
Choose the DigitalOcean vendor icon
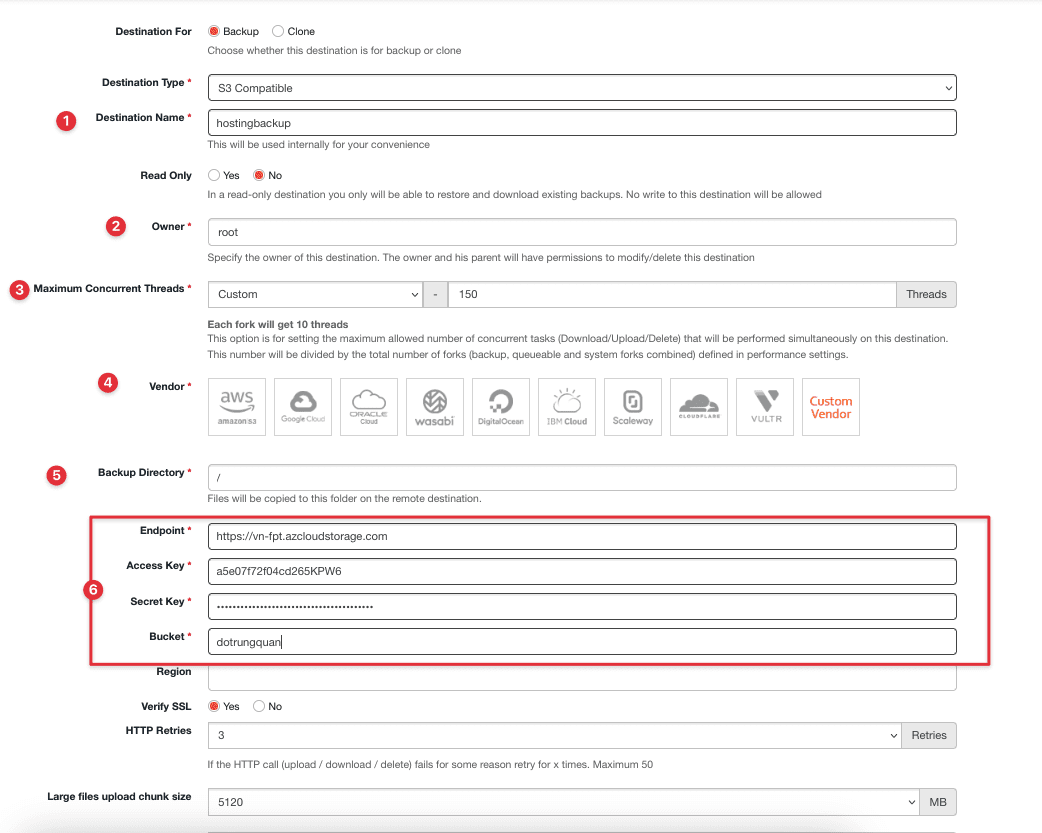(x=501, y=407)
